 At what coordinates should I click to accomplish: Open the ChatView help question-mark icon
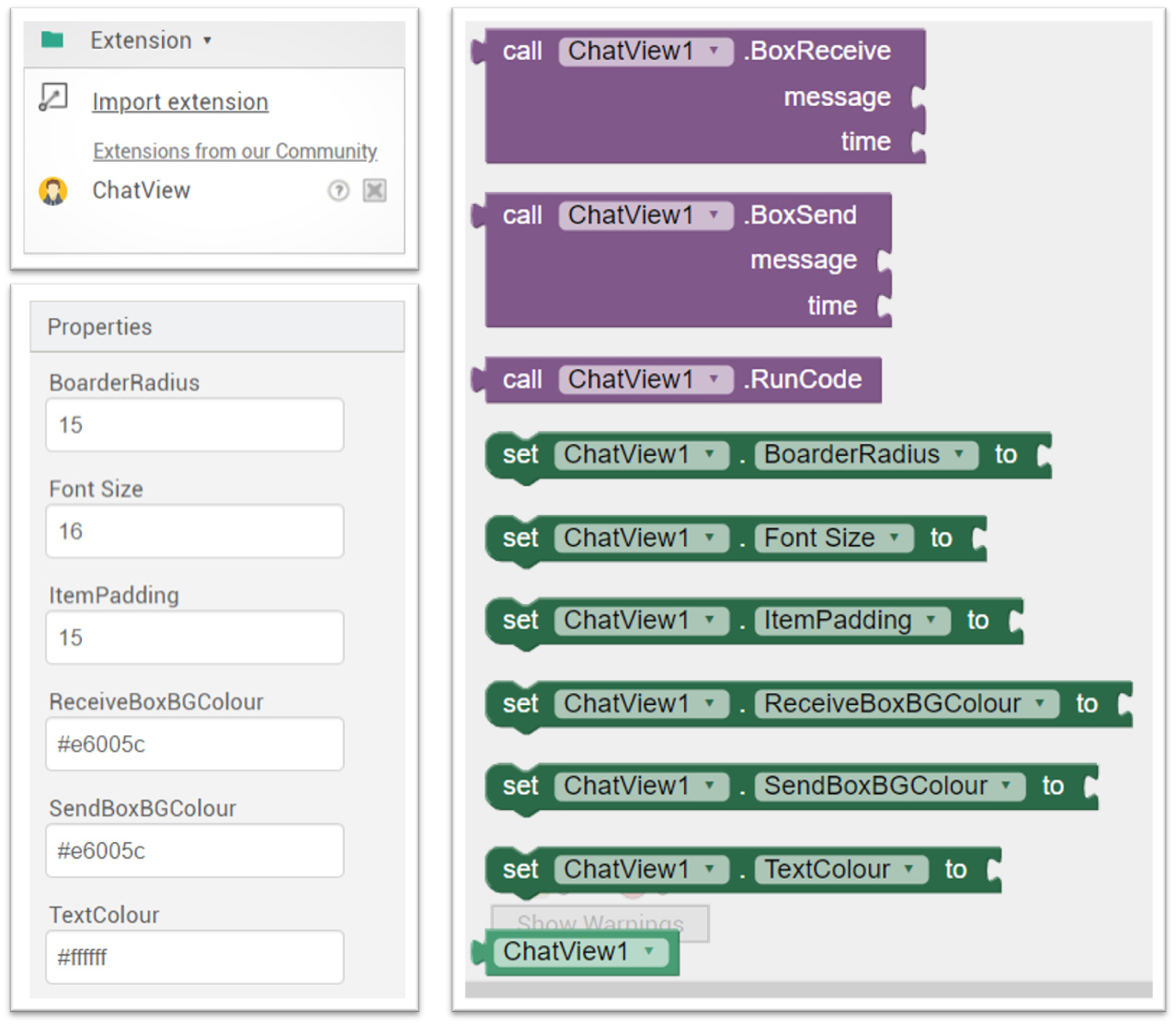(338, 190)
